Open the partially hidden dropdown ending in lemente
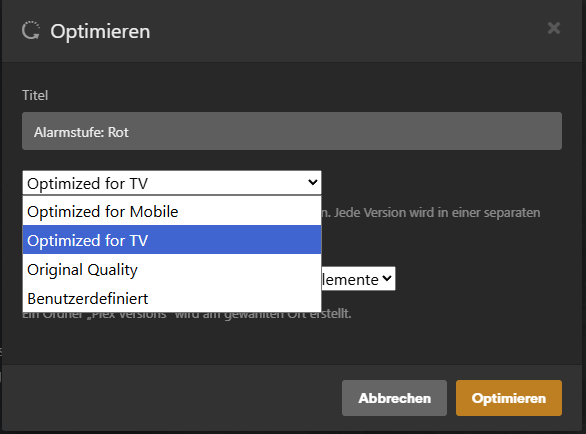 358,279
